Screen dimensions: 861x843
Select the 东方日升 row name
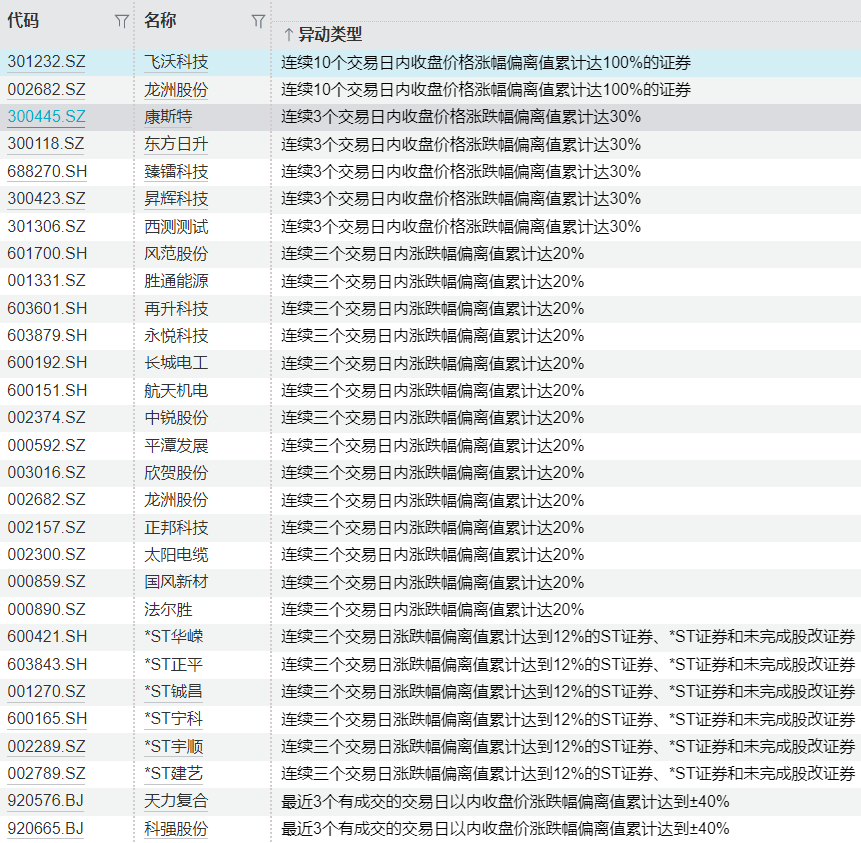tap(176, 144)
